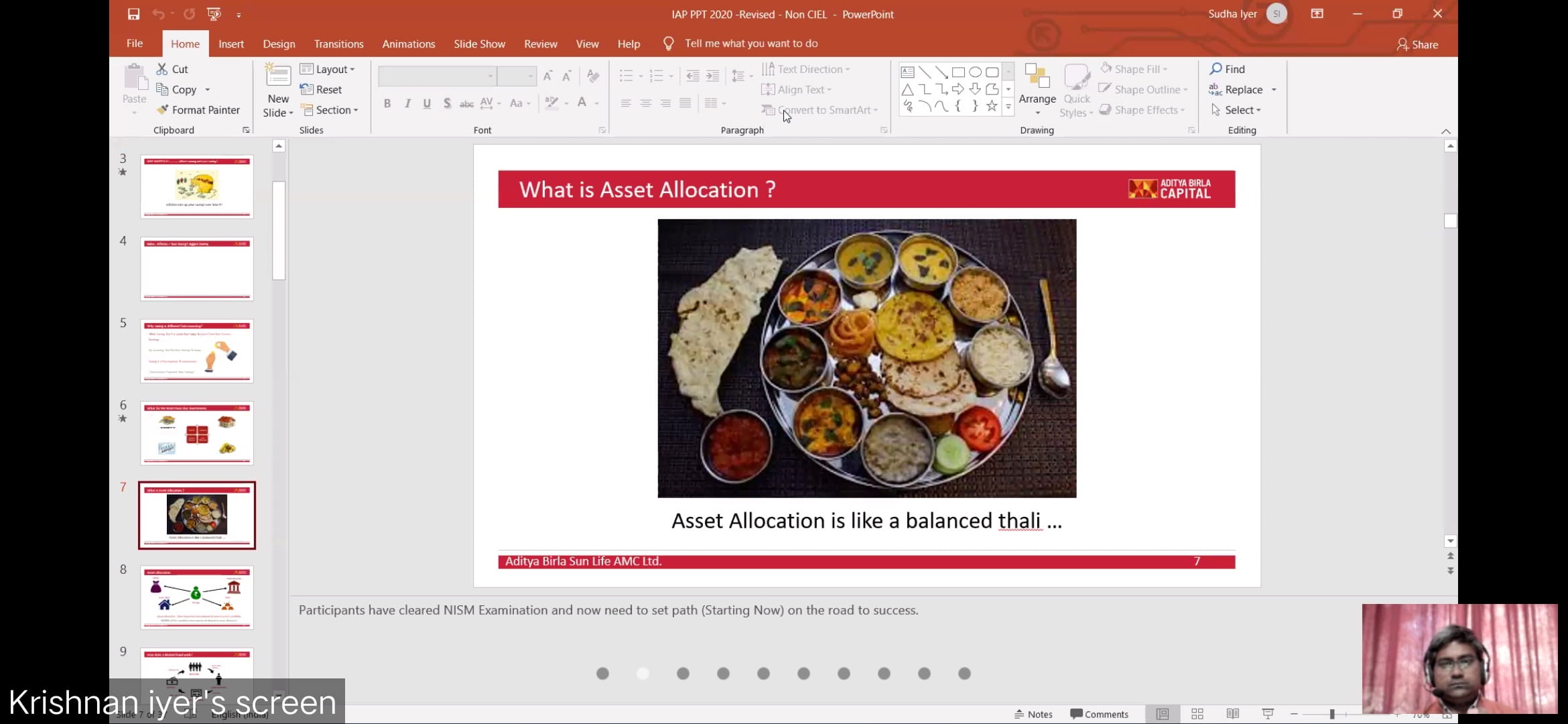Select the Isosceles Triangle shape
The height and width of the screenshot is (724, 1568).
click(908, 89)
